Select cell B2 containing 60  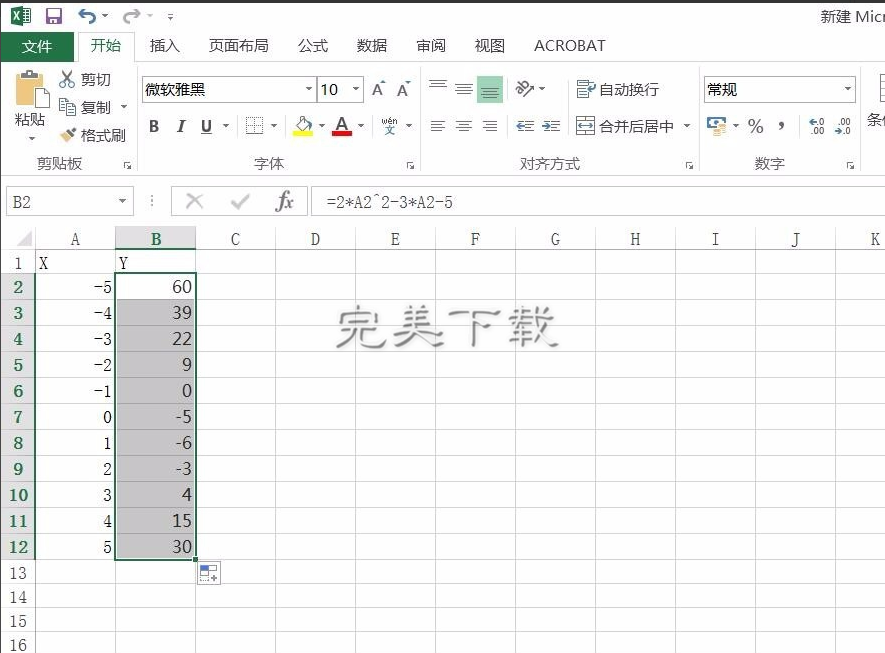pos(156,287)
